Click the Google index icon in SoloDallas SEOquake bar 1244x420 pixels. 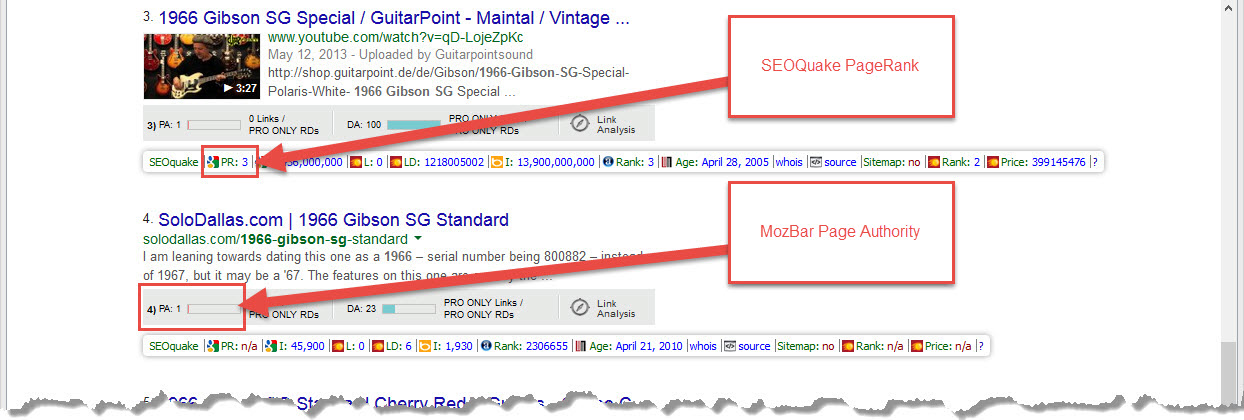coord(270,346)
